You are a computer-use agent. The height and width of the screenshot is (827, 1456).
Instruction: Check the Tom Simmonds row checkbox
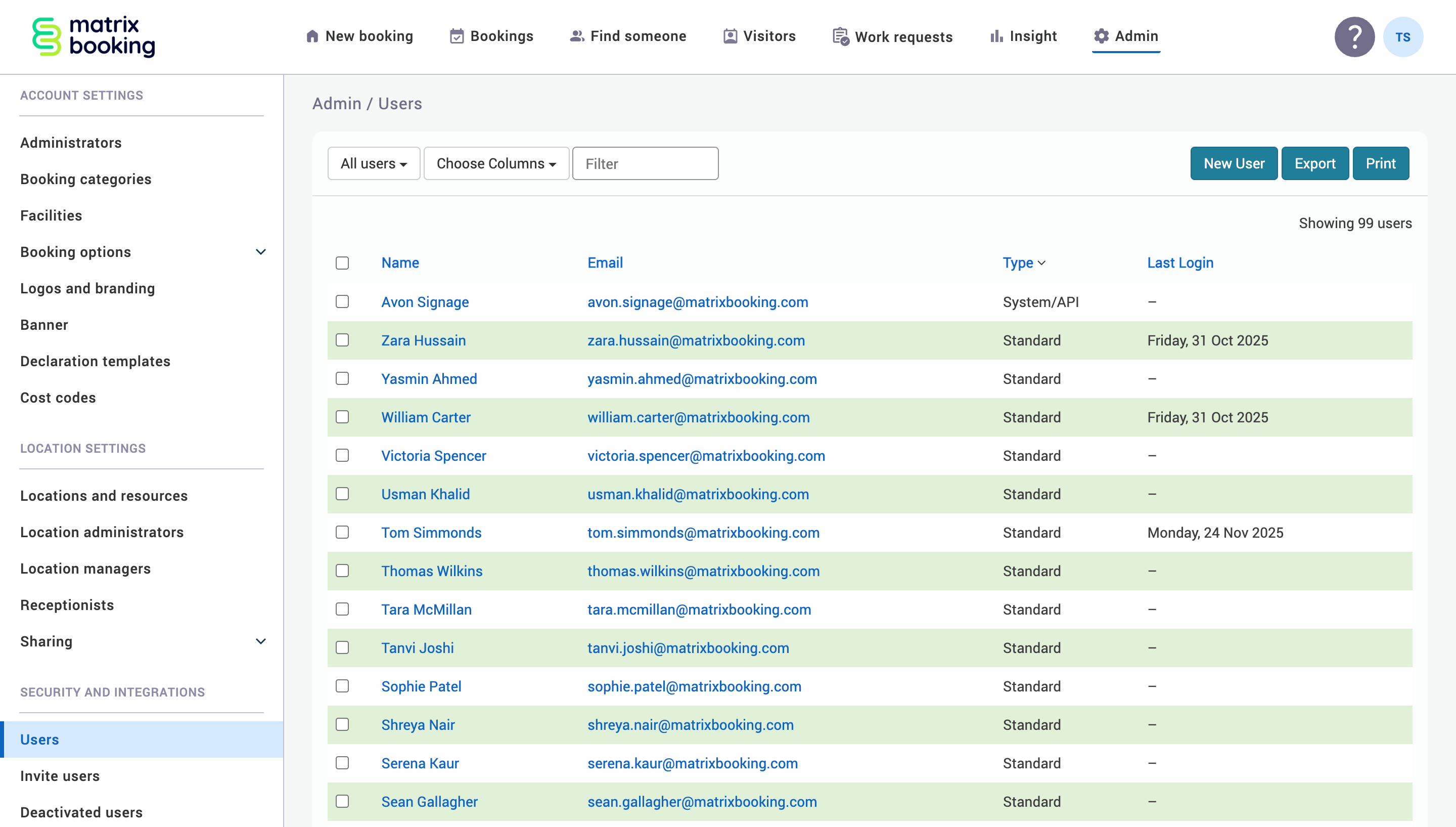point(342,532)
